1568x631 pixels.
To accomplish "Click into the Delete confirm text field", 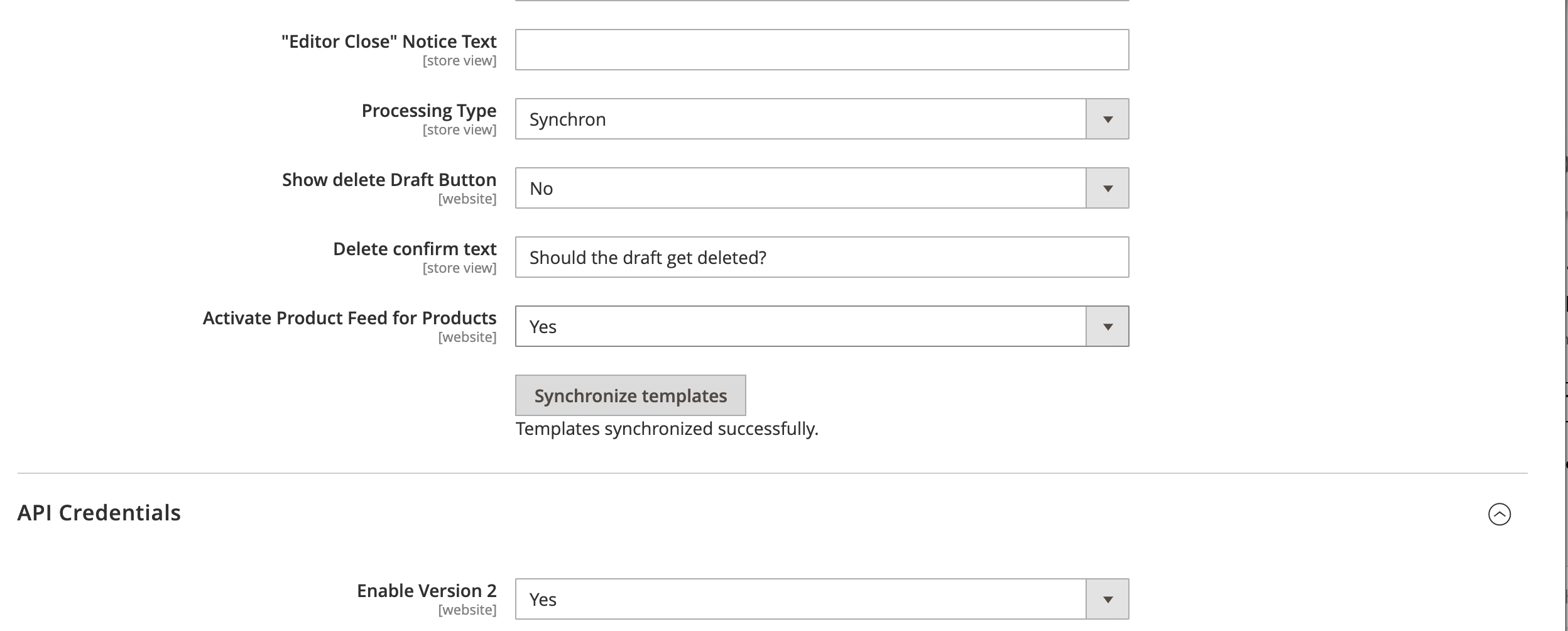I will [x=822, y=258].
